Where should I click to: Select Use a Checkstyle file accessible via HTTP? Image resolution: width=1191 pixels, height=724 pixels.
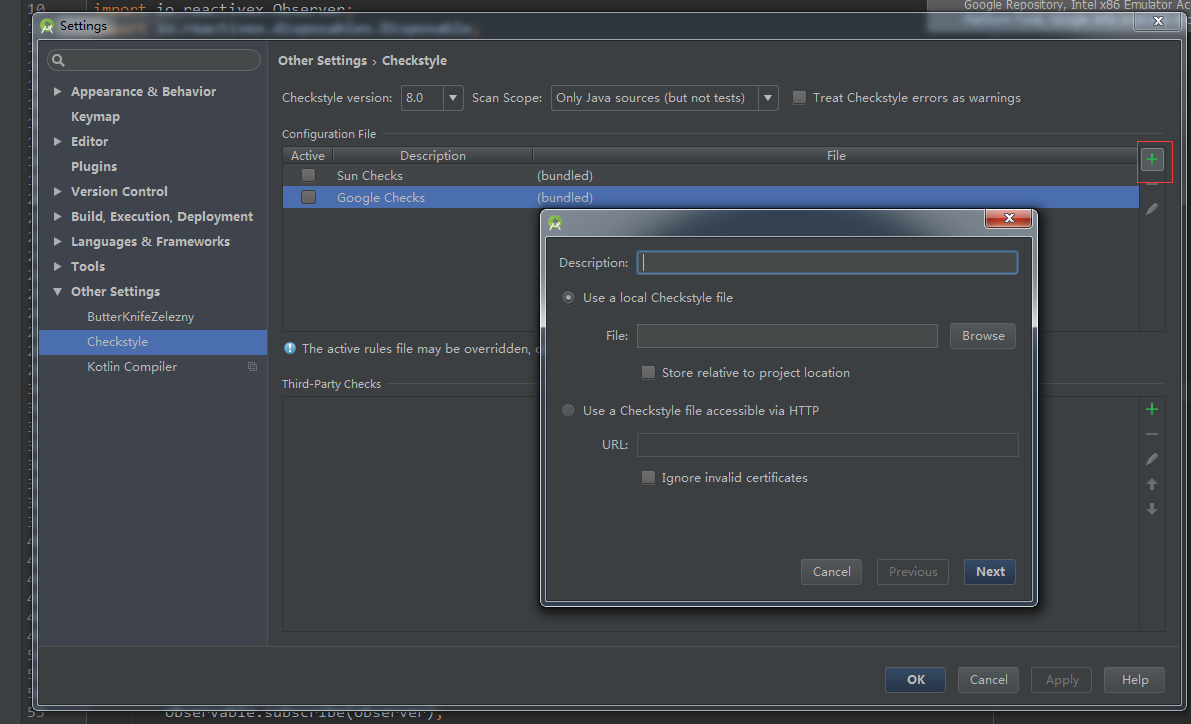coord(568,411)
